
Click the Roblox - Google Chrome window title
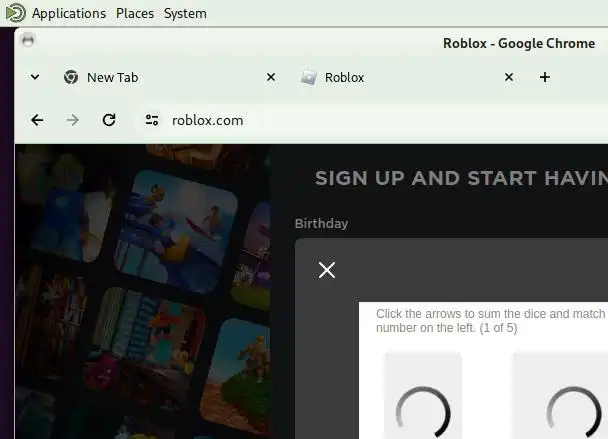coord(519,43)
